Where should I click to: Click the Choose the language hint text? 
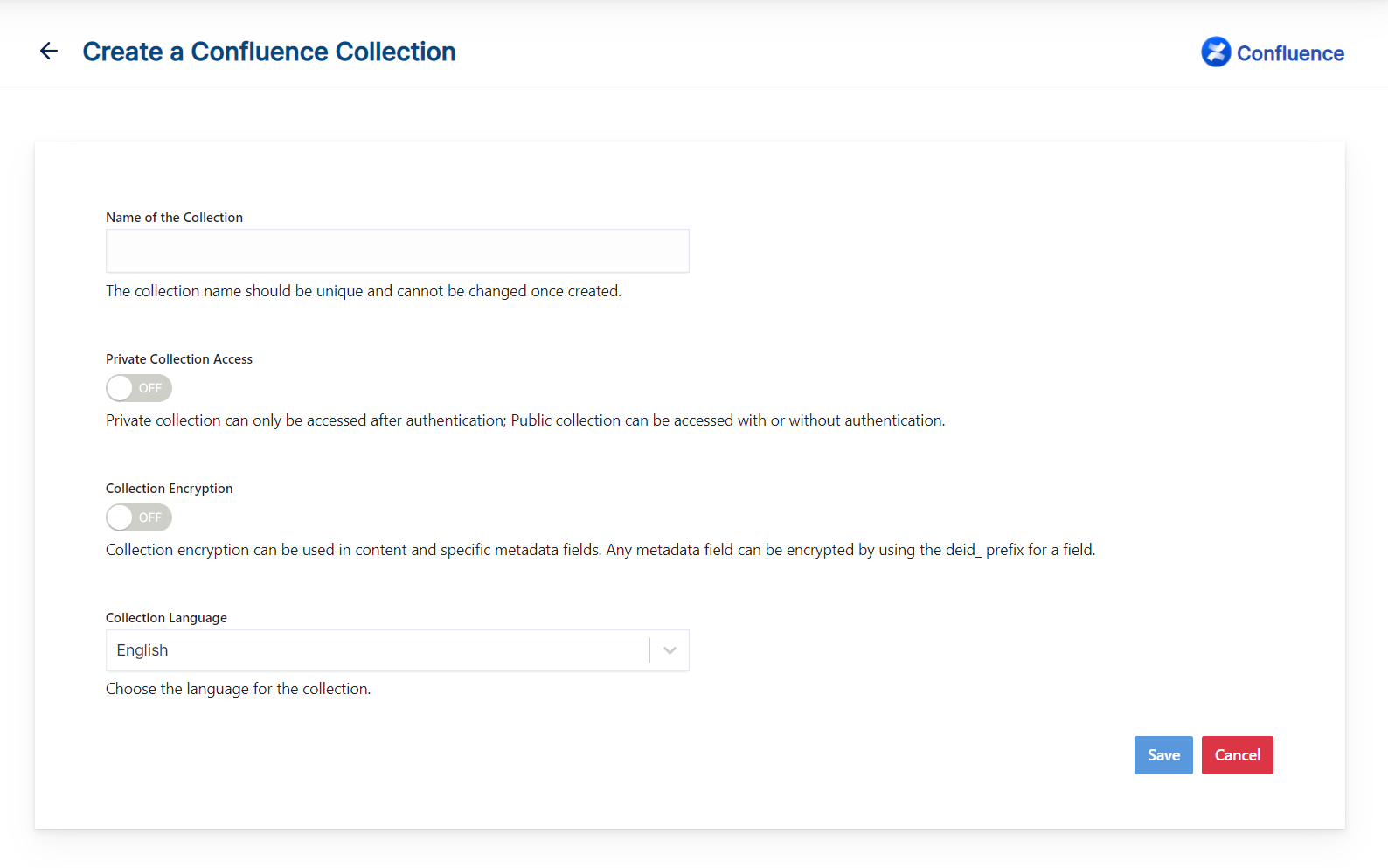pos(238,689)
